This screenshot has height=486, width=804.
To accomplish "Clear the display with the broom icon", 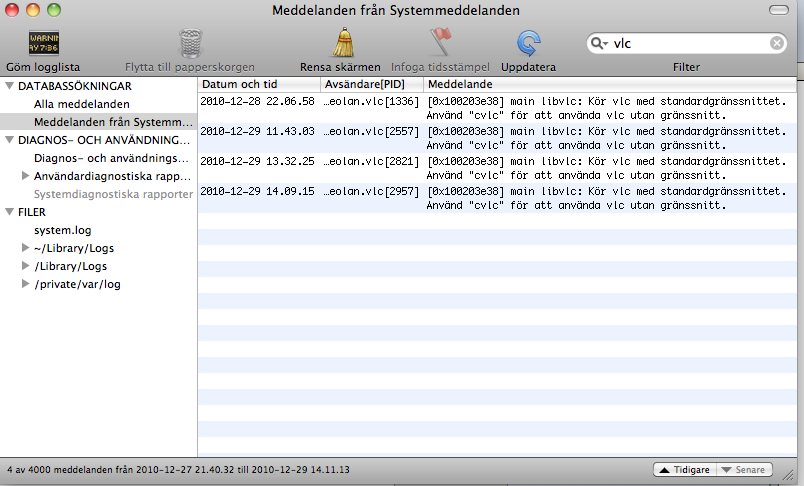I will (x=343, y=43).
